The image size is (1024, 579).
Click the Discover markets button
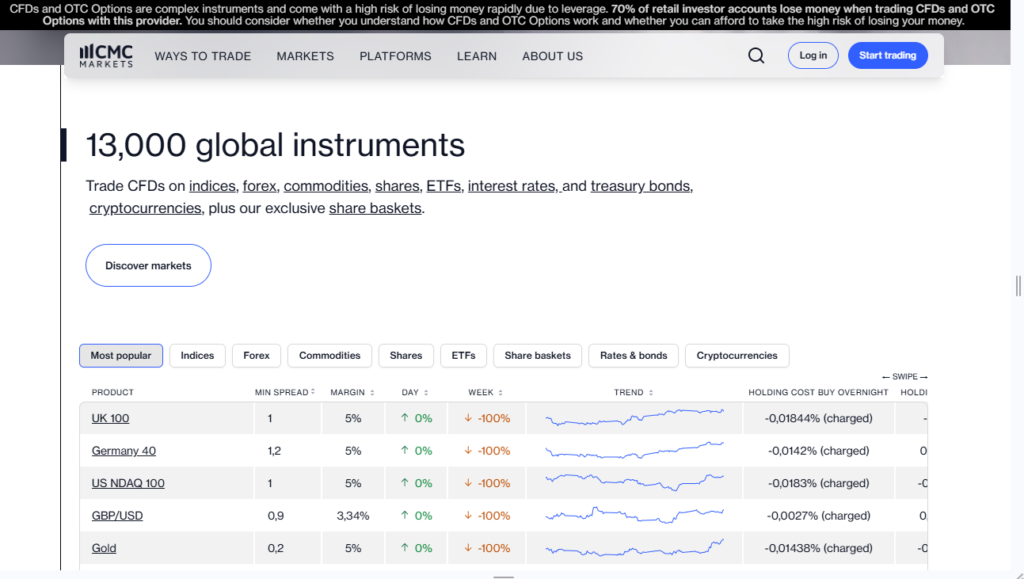coord(148,265)
